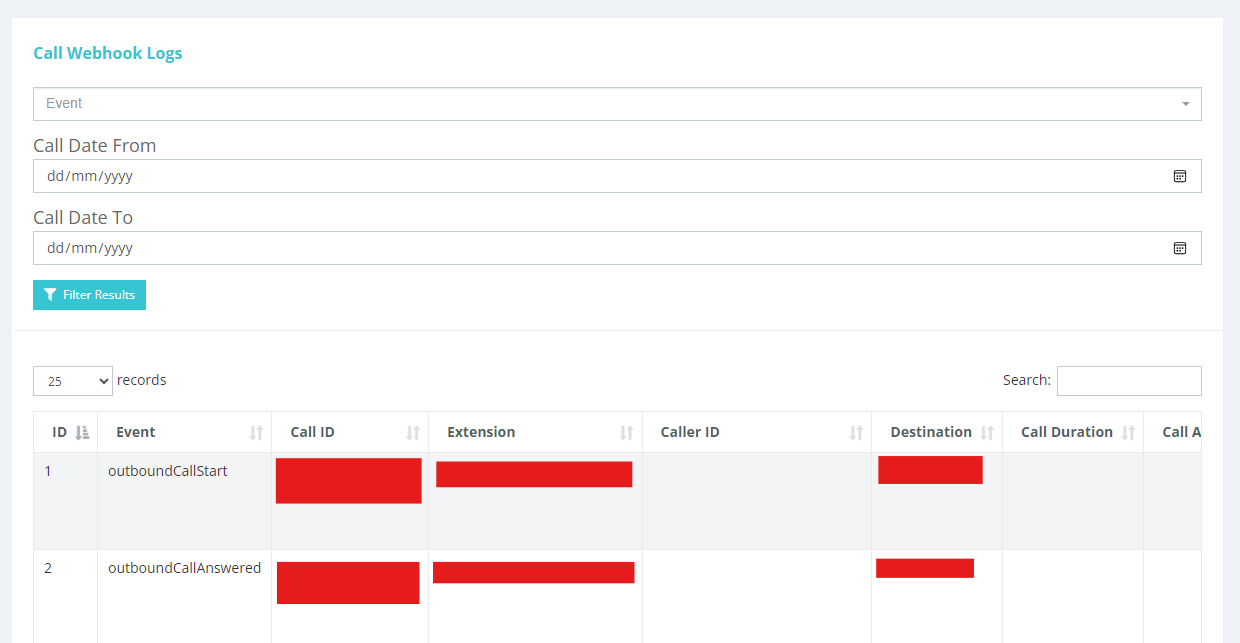1240x643 pixels.
Task: Sort table using ID column sort icon
Action: coord(81,431)
